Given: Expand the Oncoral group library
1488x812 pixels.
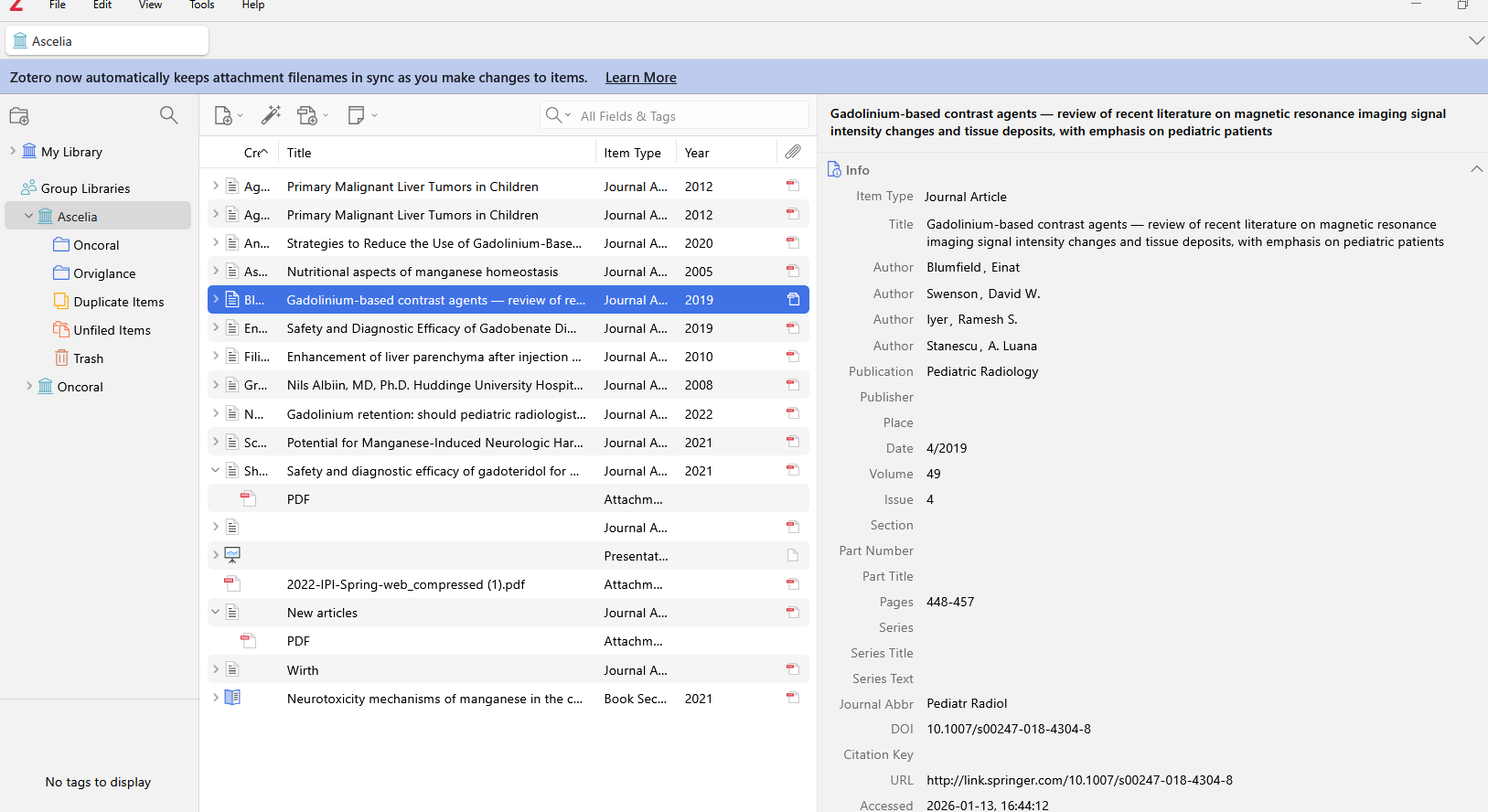Looking at the screenshot, I should point(29,386).
